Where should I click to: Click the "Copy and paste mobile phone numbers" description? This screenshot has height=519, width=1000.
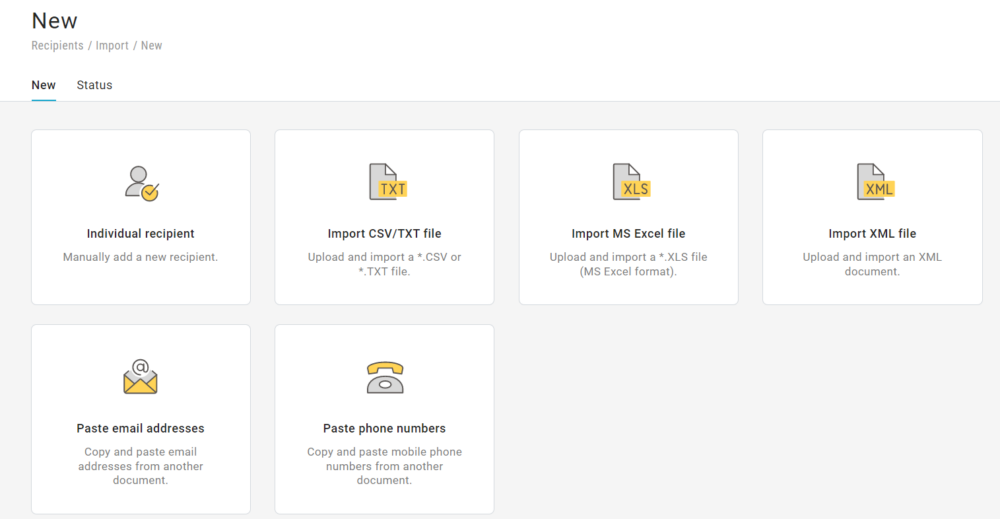coord(385,466)
